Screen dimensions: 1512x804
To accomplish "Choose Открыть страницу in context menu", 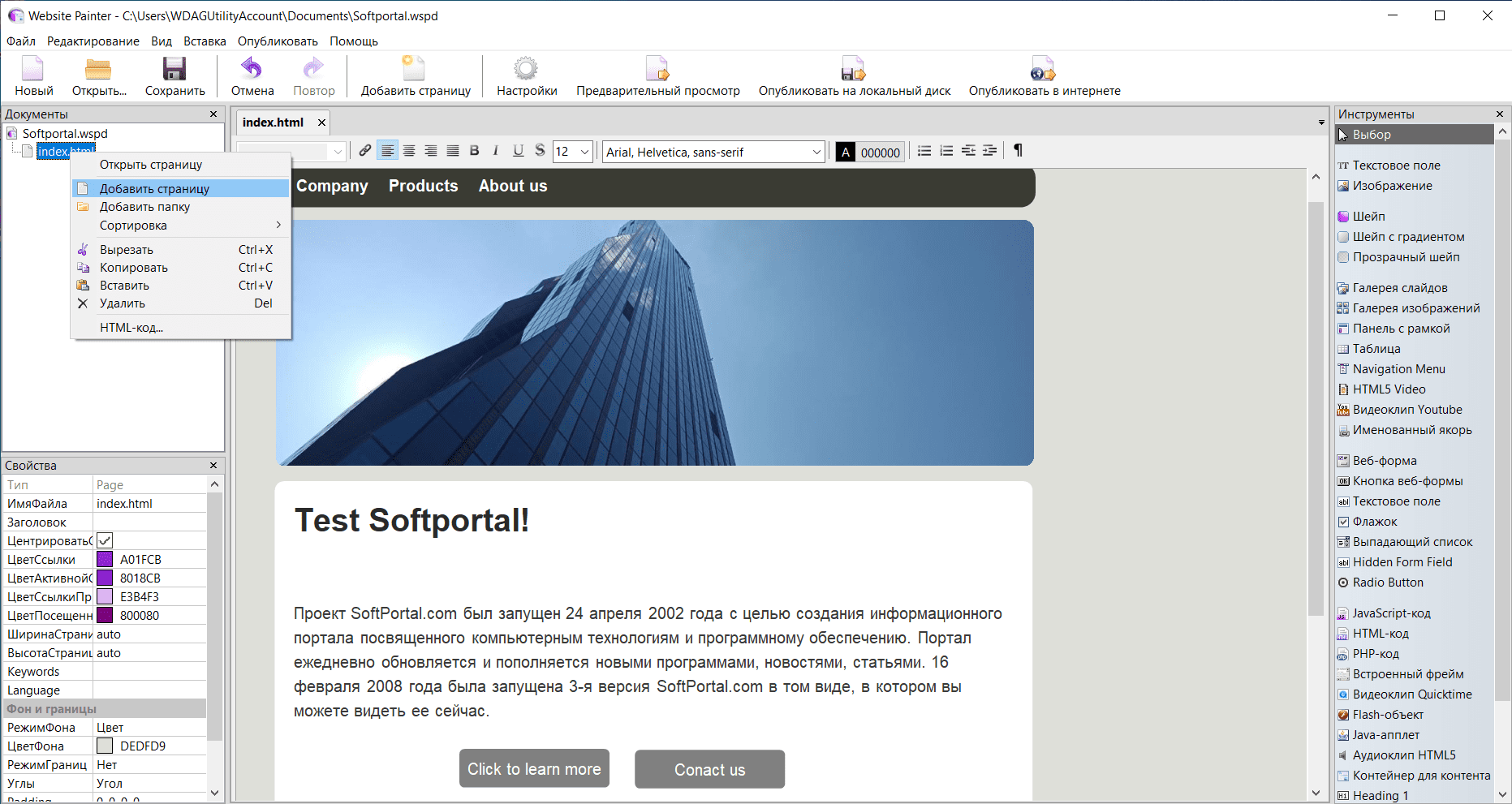I will (180, 165).
